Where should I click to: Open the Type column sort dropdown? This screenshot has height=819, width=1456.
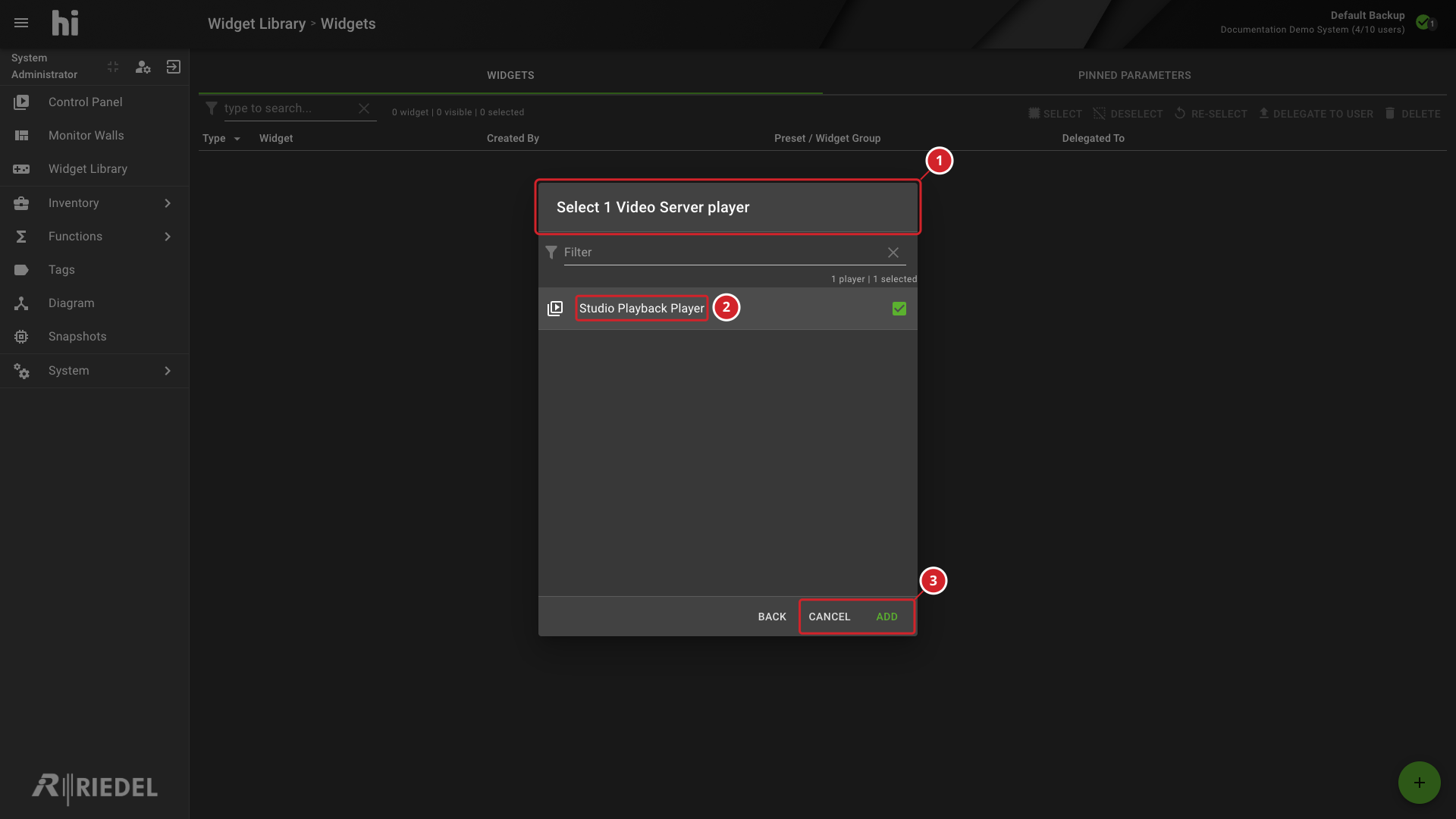(x=237, y=139)
